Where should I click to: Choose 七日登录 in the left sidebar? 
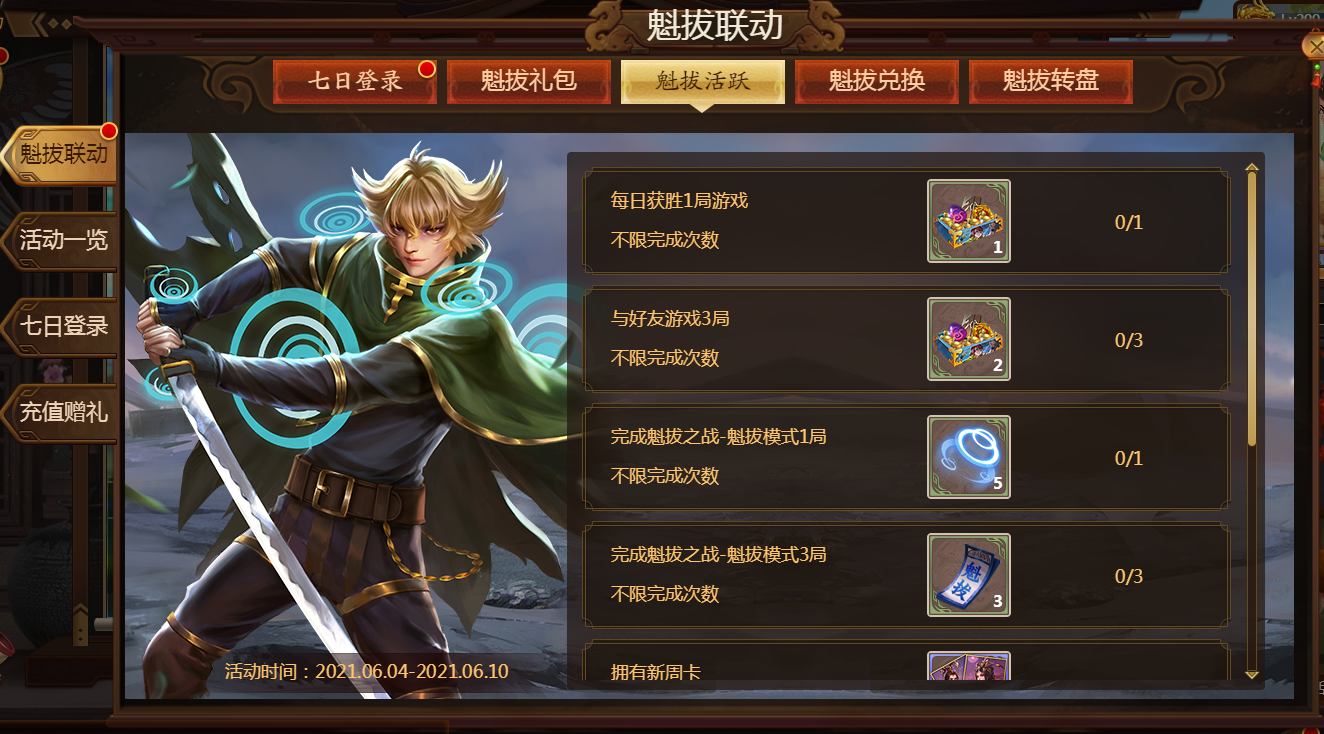(60, 327)
